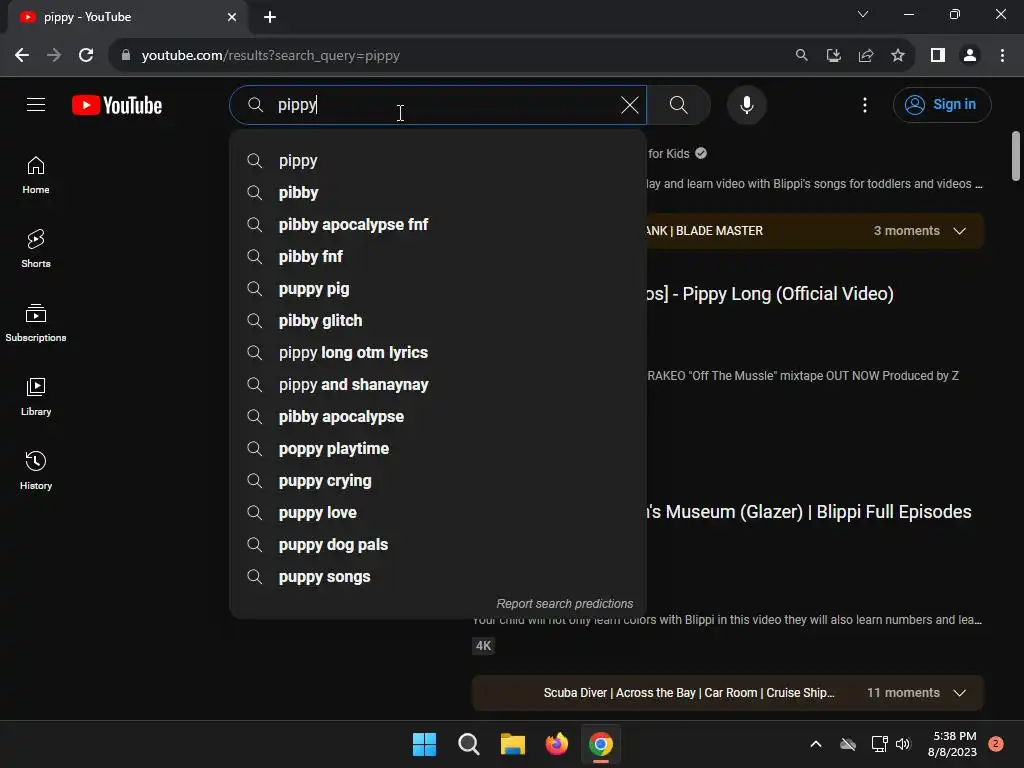Open Home in the sidebar
1024x768 pixels.
[36, 175]
